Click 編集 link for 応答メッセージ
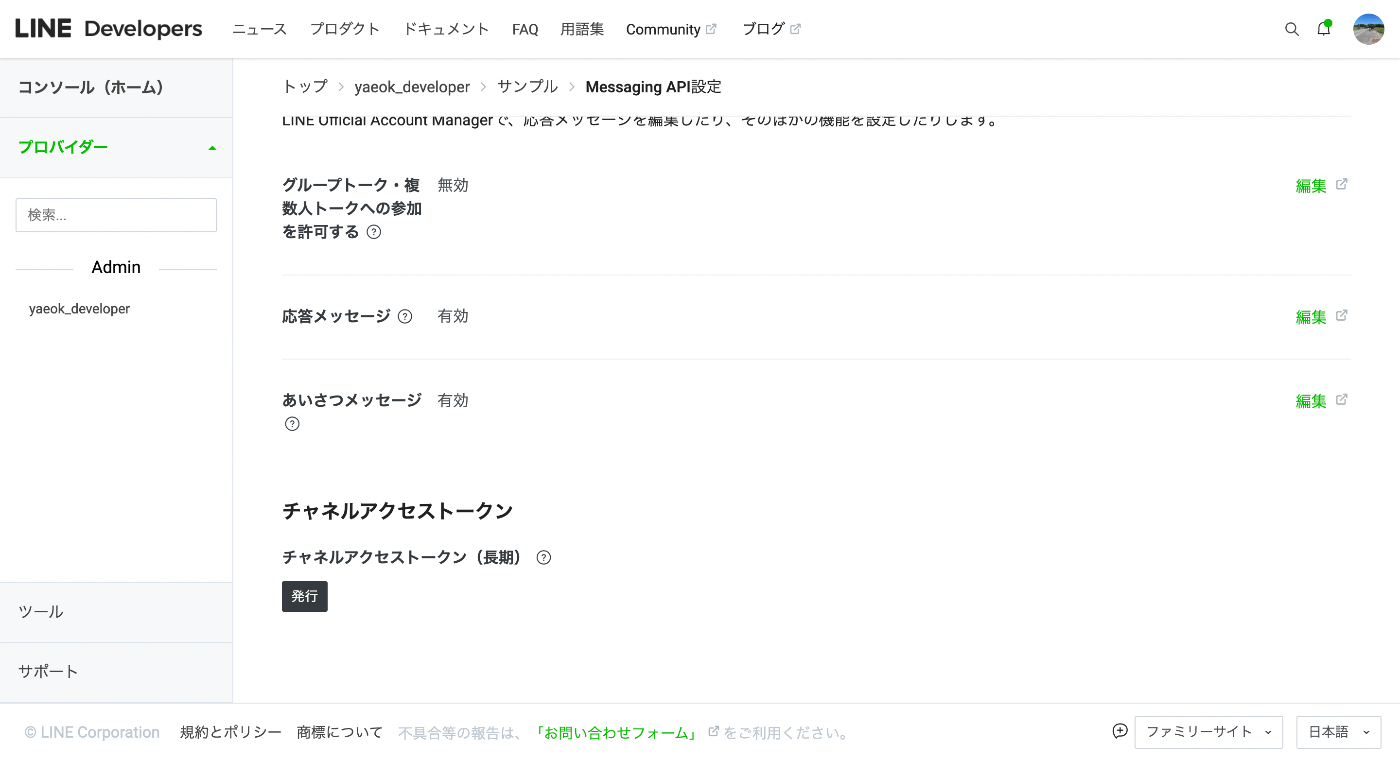Screen dimensions: 1400x761 click(1311, 317)
